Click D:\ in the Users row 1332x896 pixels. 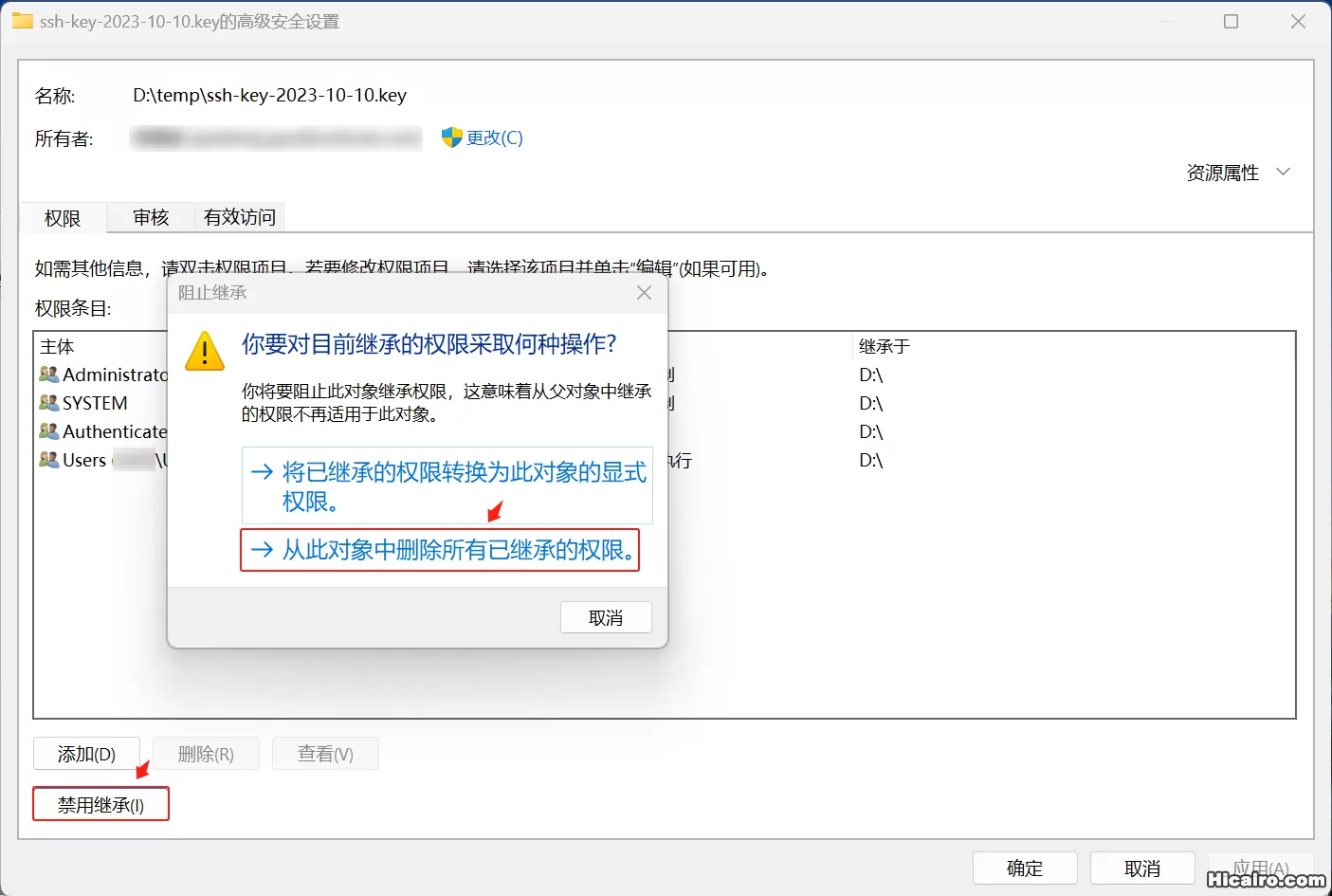pyautogui.click(x=871, y=460)
